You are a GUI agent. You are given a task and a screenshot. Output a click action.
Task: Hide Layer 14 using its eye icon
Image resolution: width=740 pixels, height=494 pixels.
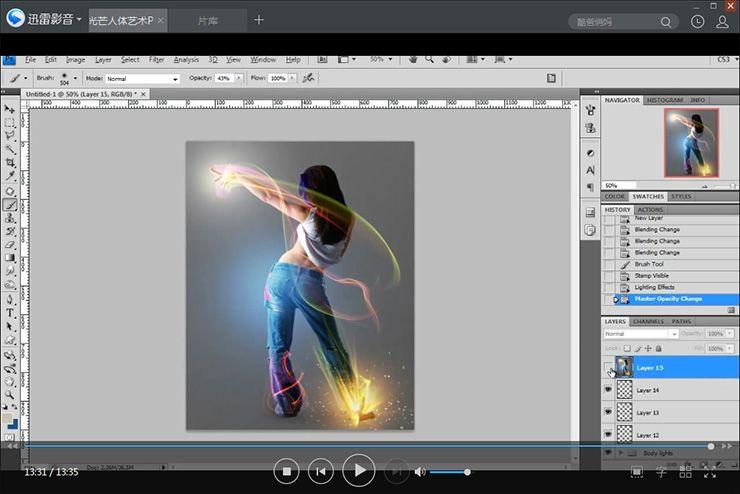[x=608, y=389]
